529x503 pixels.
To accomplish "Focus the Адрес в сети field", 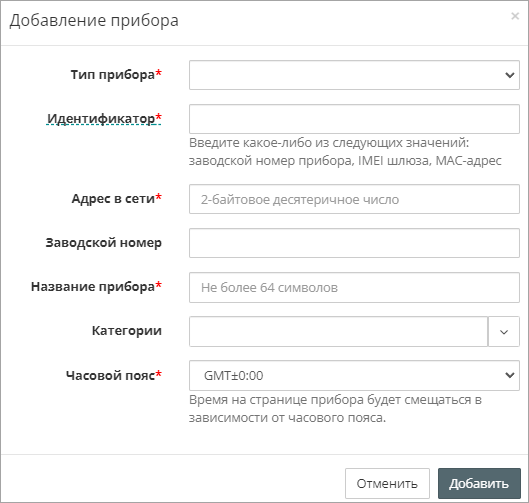I will tap(354, 199).
